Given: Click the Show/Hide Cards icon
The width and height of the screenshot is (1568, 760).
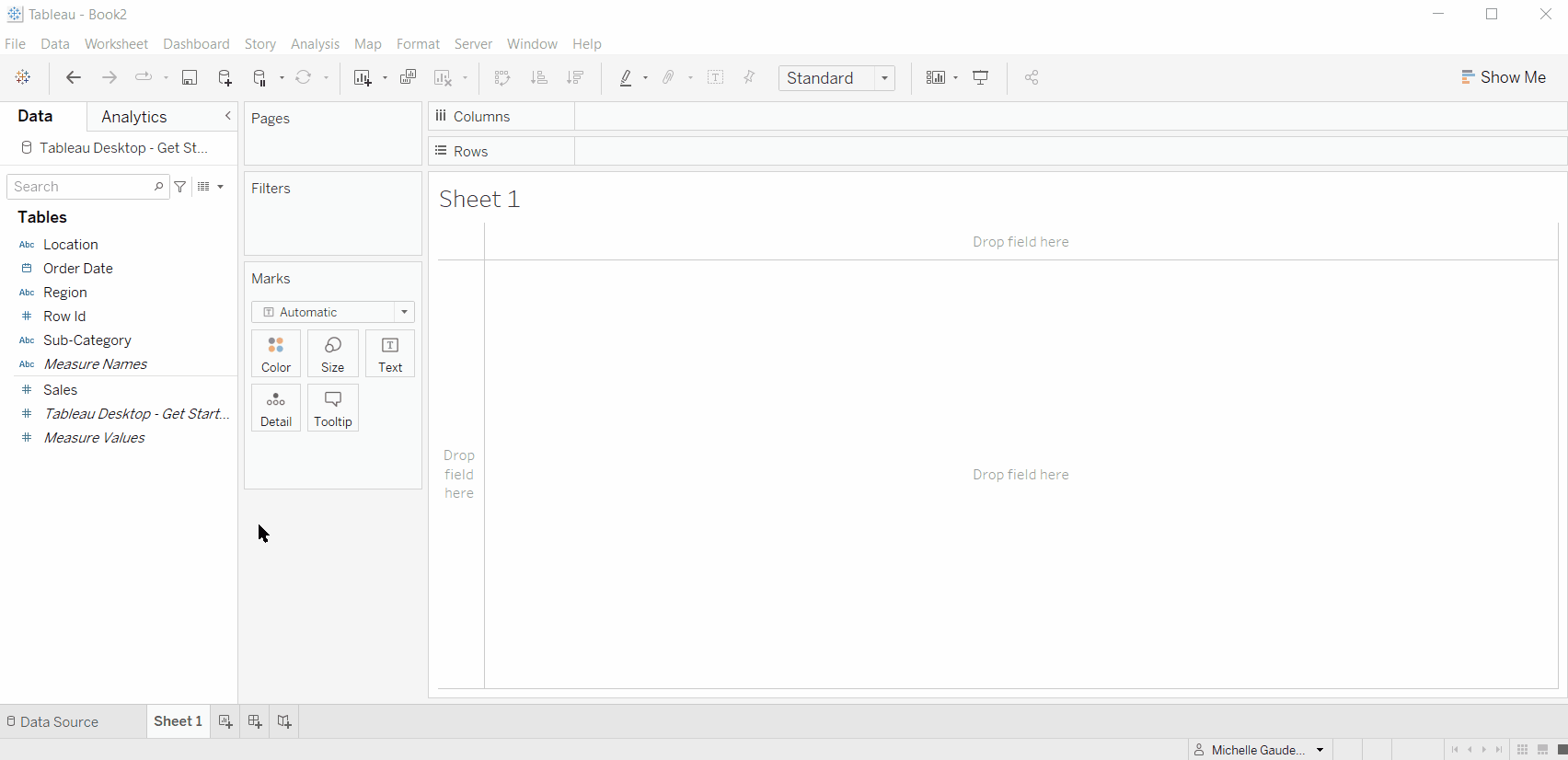Looking at the screenshot, I should (x=936, y=78).
